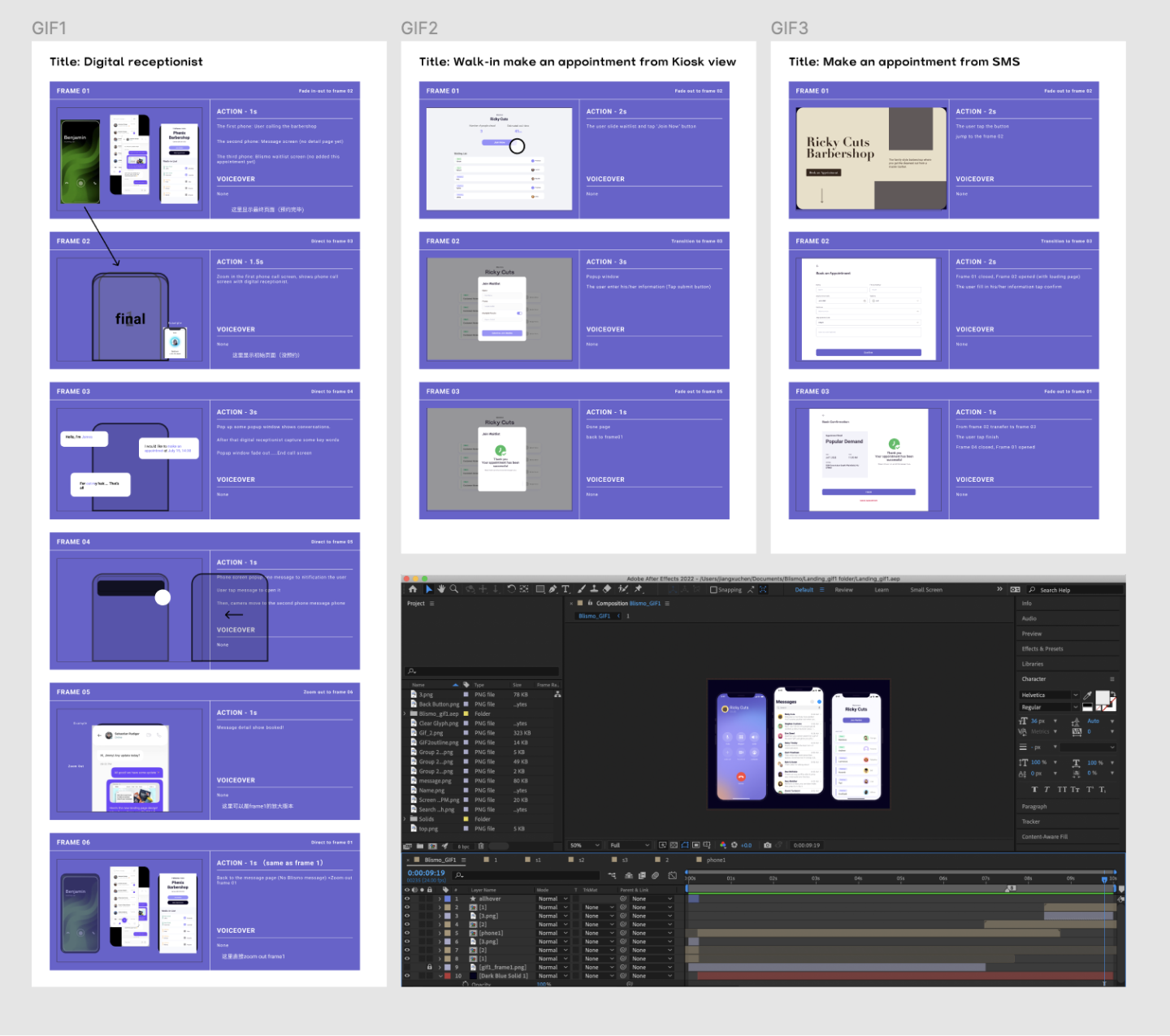
Task: Select the Eraser tool
Action: 607,589
